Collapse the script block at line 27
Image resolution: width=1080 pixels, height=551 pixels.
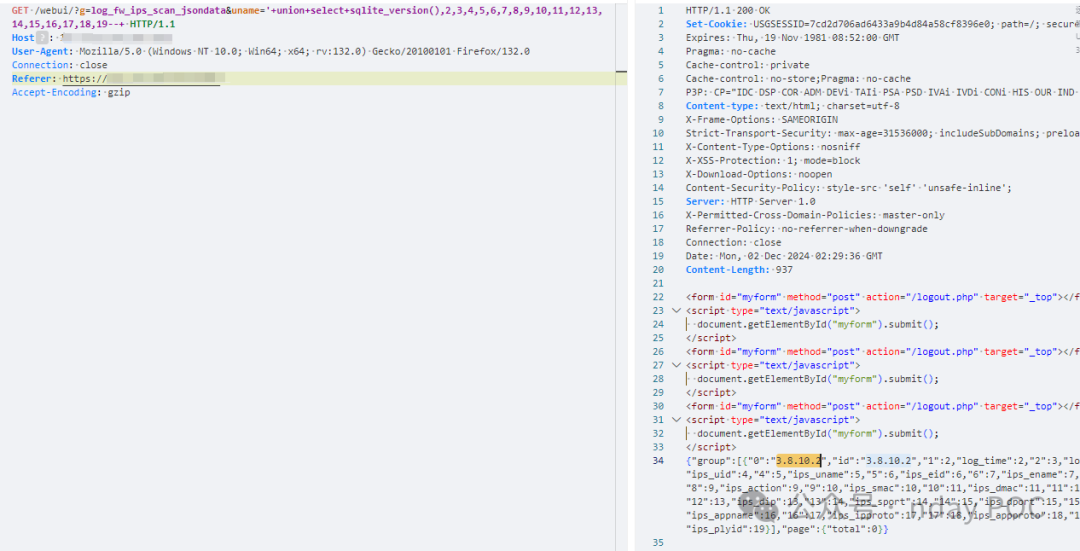click(x=676, y=365)
